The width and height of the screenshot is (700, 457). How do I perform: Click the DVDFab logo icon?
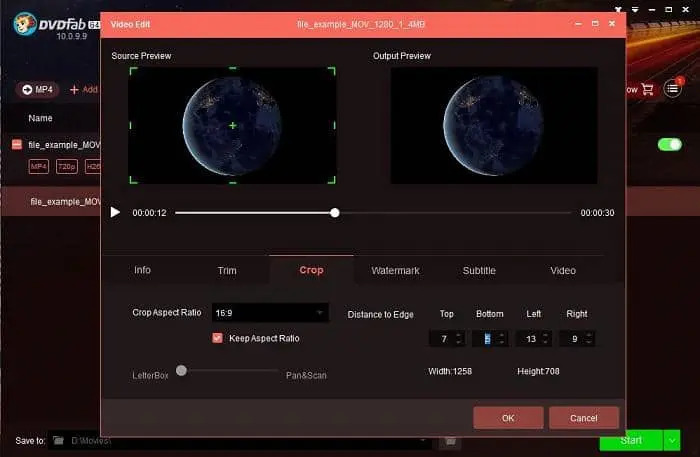pos(26,24)
